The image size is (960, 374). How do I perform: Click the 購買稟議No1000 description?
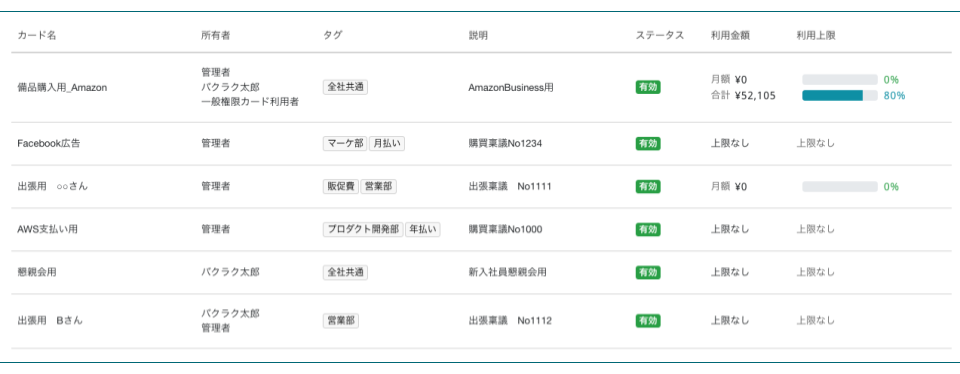point(505,230)
